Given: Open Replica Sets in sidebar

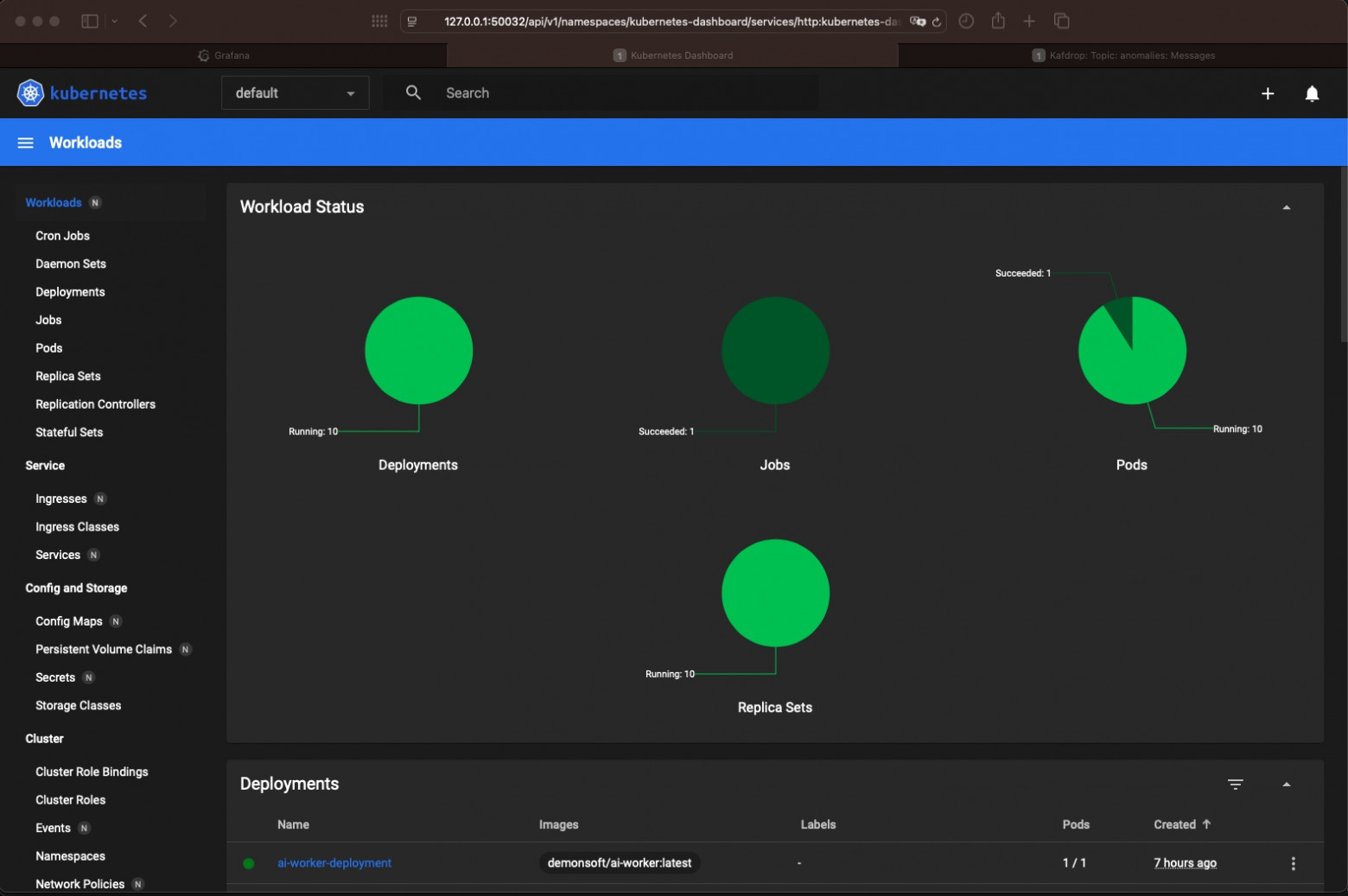Looking at the screenshot, I should click(x=68, y=377).
